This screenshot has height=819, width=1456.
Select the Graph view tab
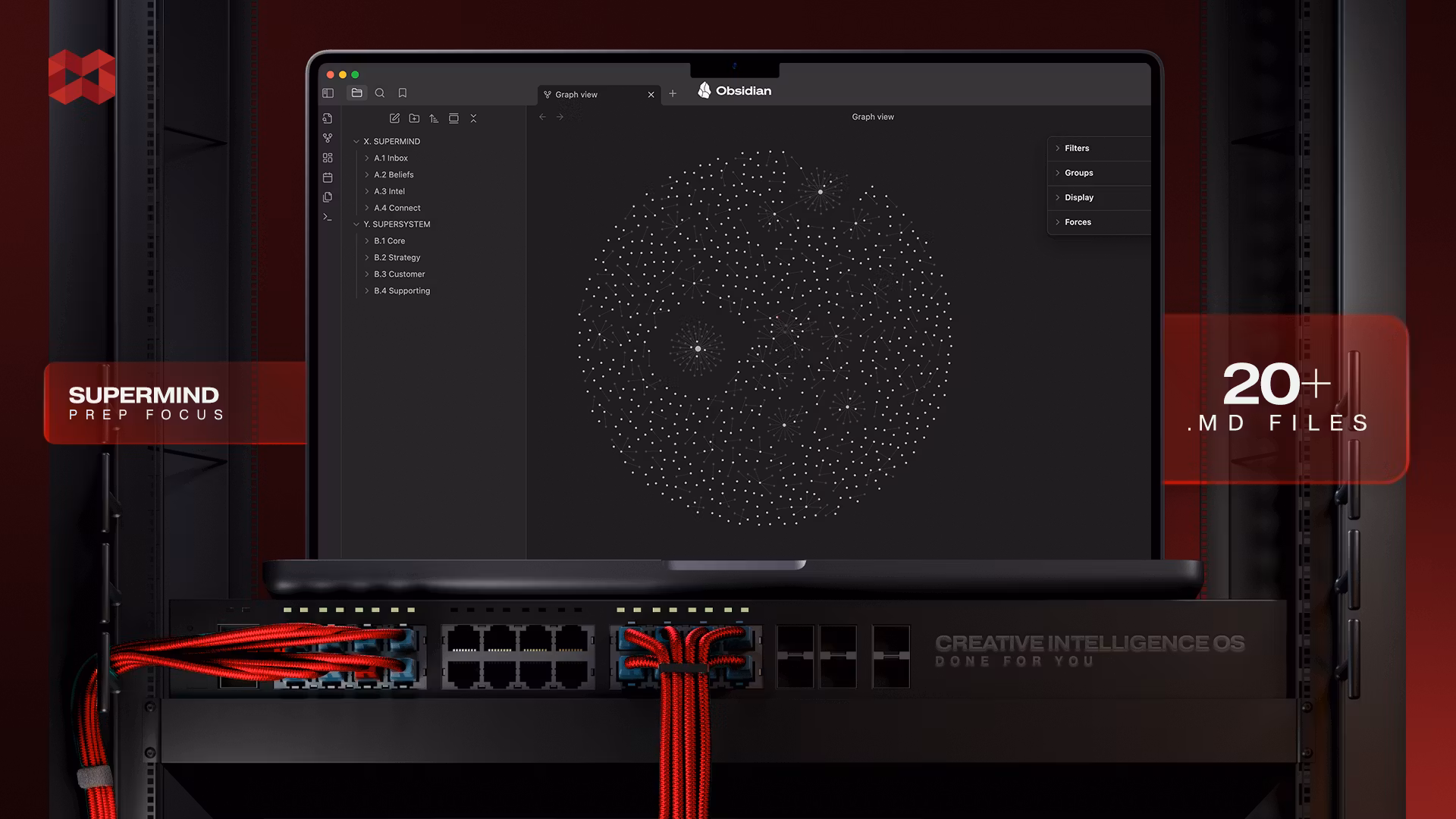coord(576,95)
